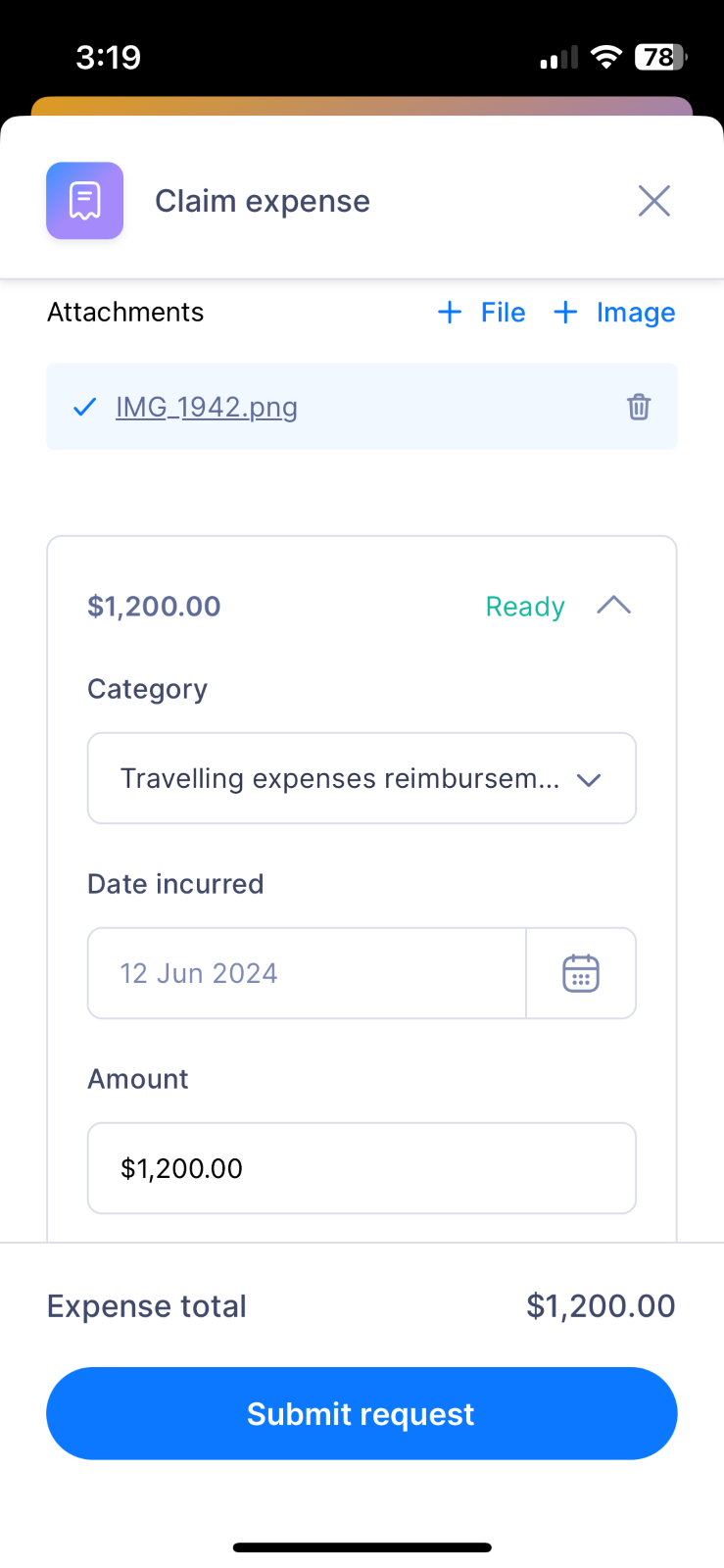Tap the plus icon next to File
This screenshot has width=724, height=1568.
pos(450,313)
